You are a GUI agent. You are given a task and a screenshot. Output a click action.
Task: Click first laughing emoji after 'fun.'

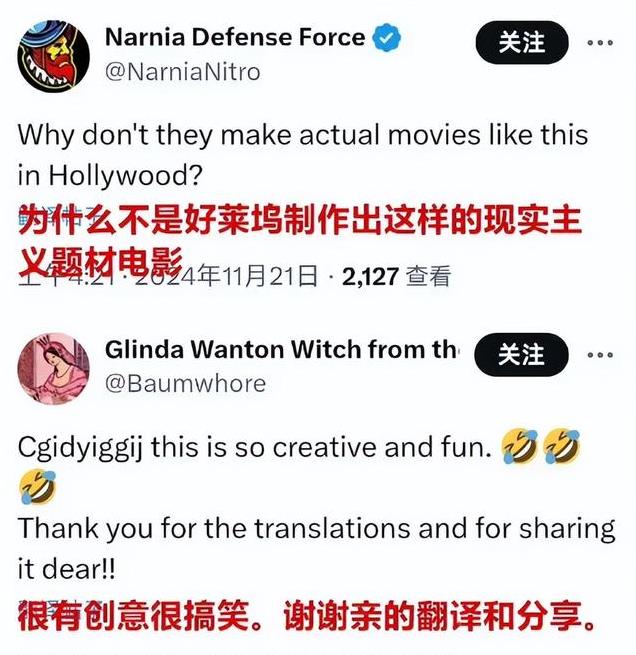(x=519, y=447)
